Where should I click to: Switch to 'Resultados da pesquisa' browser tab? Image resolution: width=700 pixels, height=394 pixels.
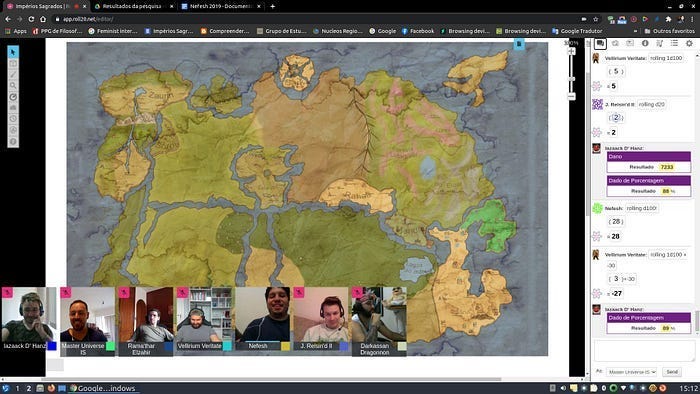[132, 6]
